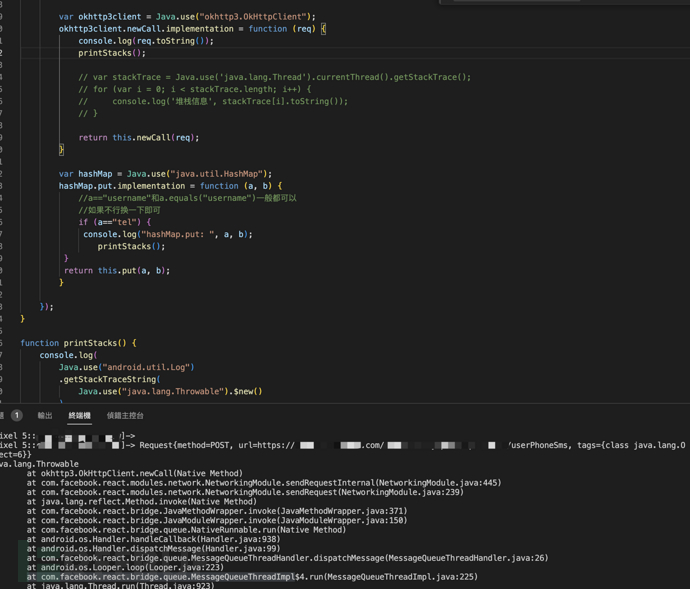Click the problems count badge showing 1
Viewport: 690px width, 589px height.
click(16, 416)
